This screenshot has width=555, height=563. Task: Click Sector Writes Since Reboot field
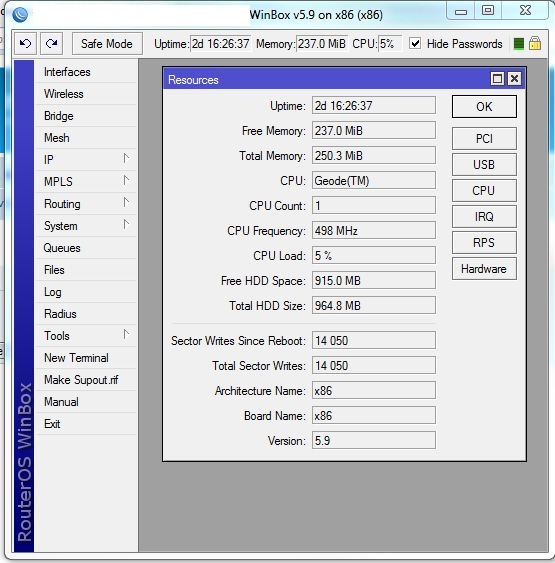tap(374, 340)
